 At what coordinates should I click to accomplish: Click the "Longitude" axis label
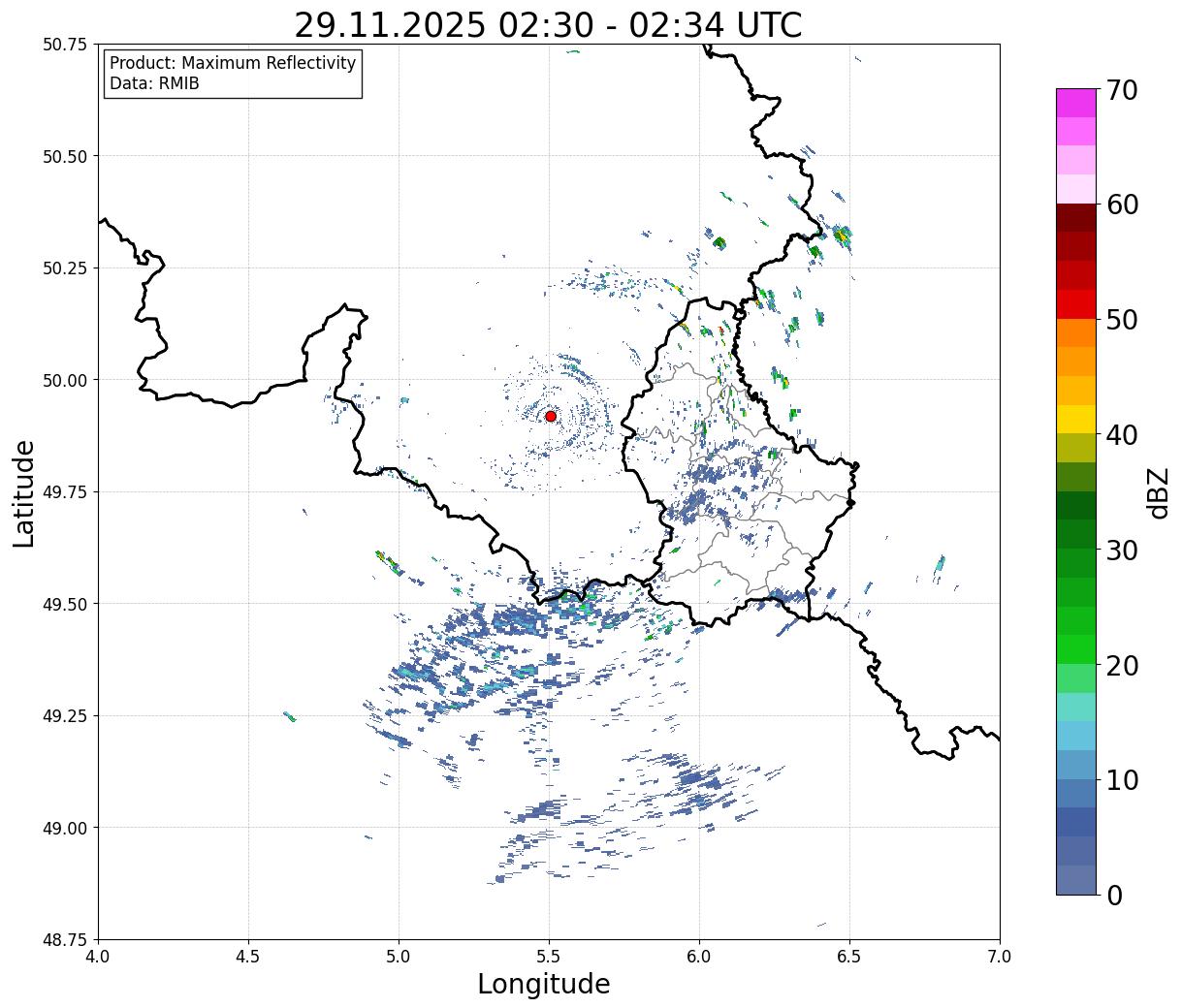[x=544, y=984]
